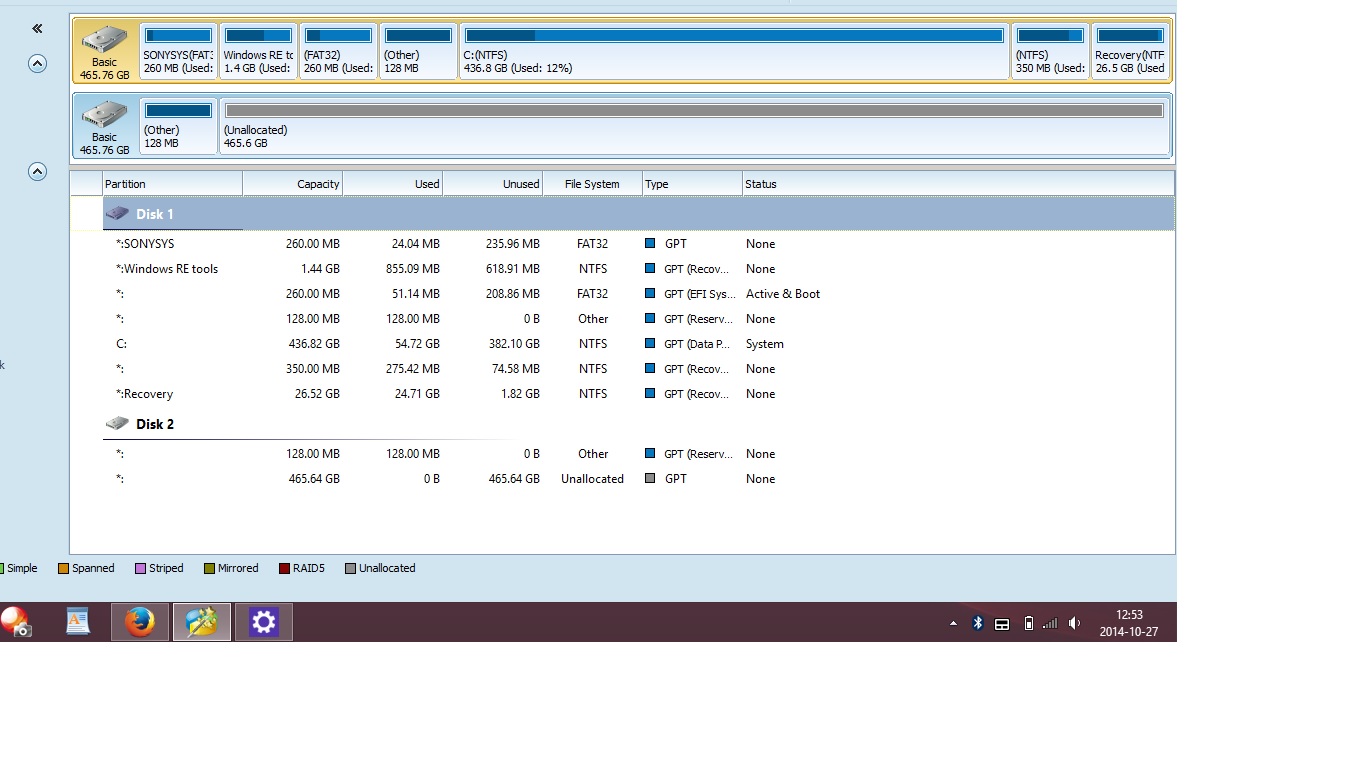Select the Recovery 26.5 GB block in the disk map
1366x768 pixels.
pyautogui.click(x=1130, y=51)
